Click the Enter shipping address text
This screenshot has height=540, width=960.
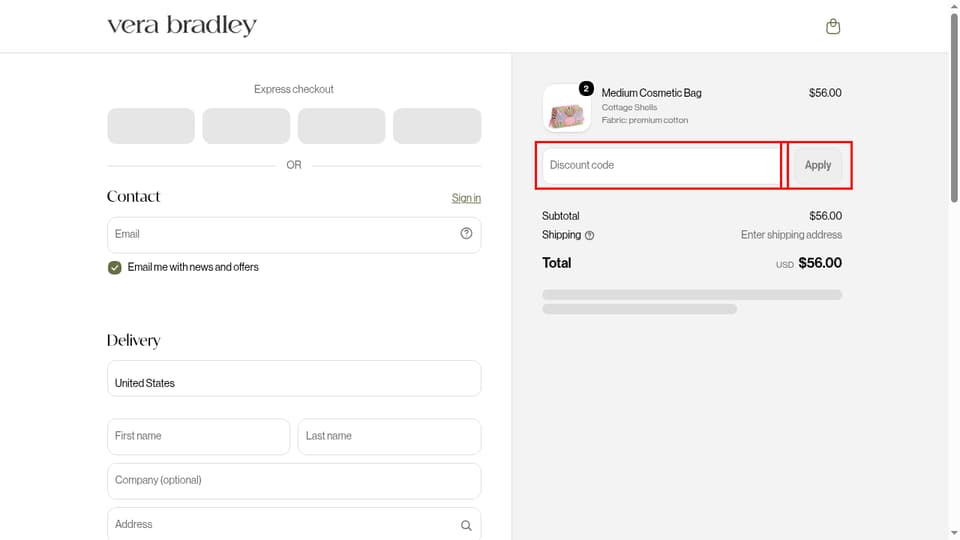[791, 235]
